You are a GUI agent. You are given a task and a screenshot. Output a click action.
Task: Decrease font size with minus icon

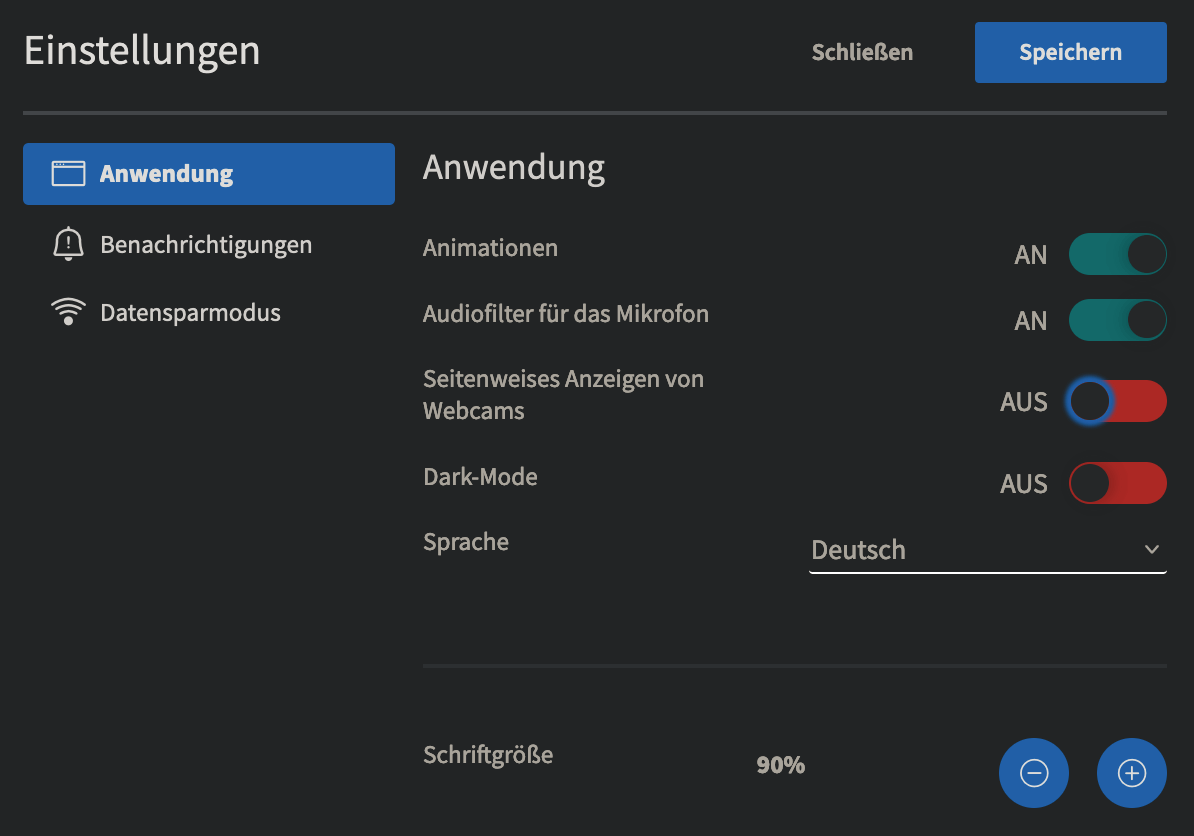(x=1034, y=773)
